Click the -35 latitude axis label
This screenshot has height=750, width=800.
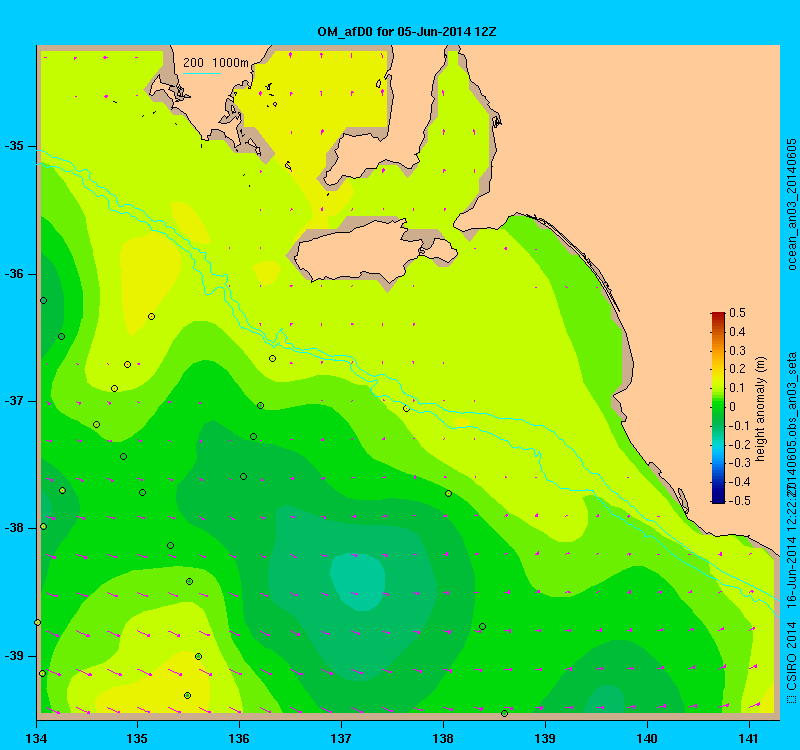point(14,146)
